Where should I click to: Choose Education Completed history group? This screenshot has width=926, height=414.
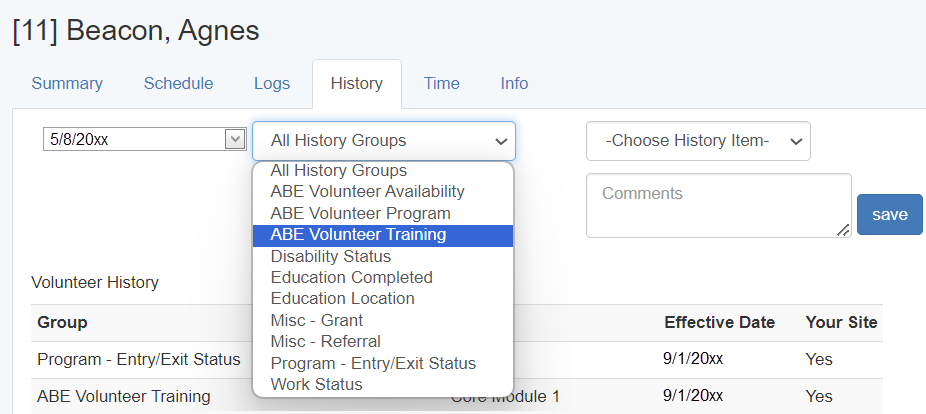pos(351,277)
